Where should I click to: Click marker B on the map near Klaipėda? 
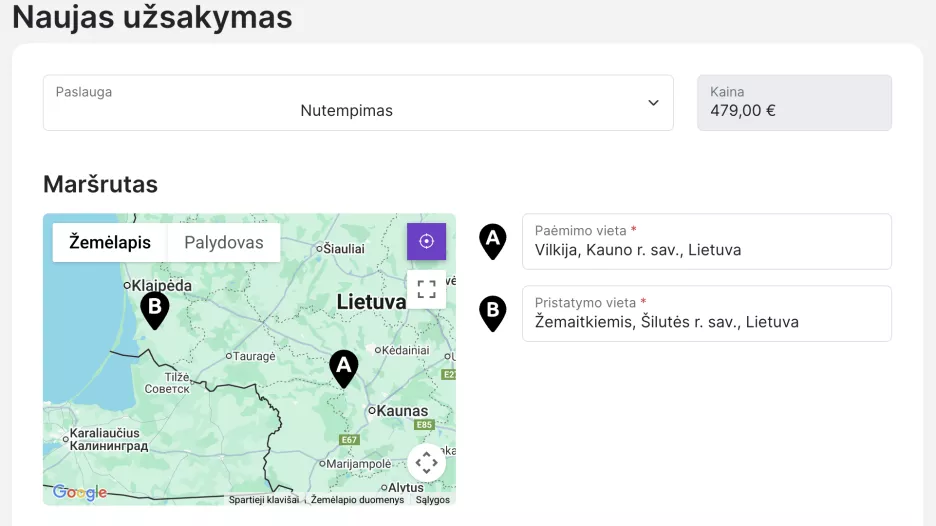pyautogui.click(x=154, y=309)
